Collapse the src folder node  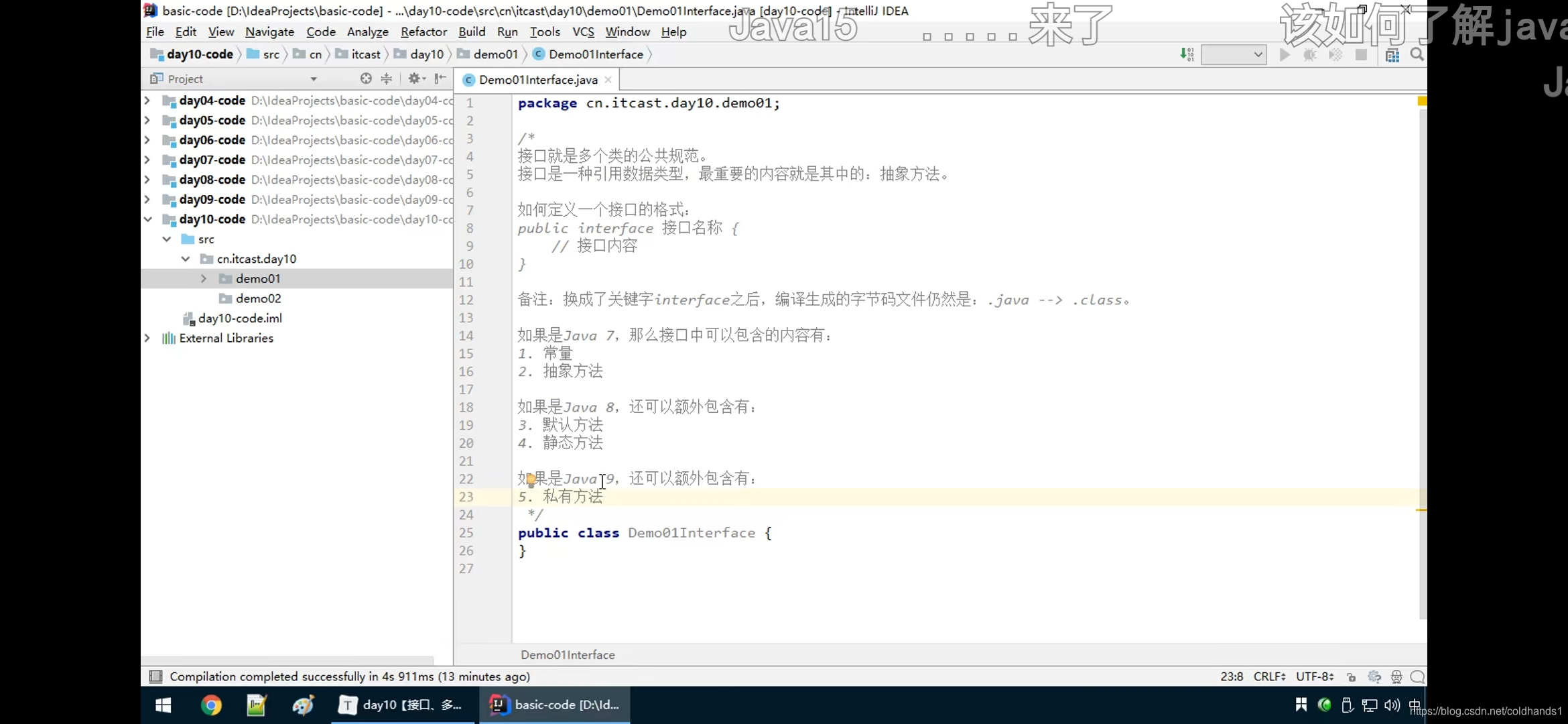[166, 239]
